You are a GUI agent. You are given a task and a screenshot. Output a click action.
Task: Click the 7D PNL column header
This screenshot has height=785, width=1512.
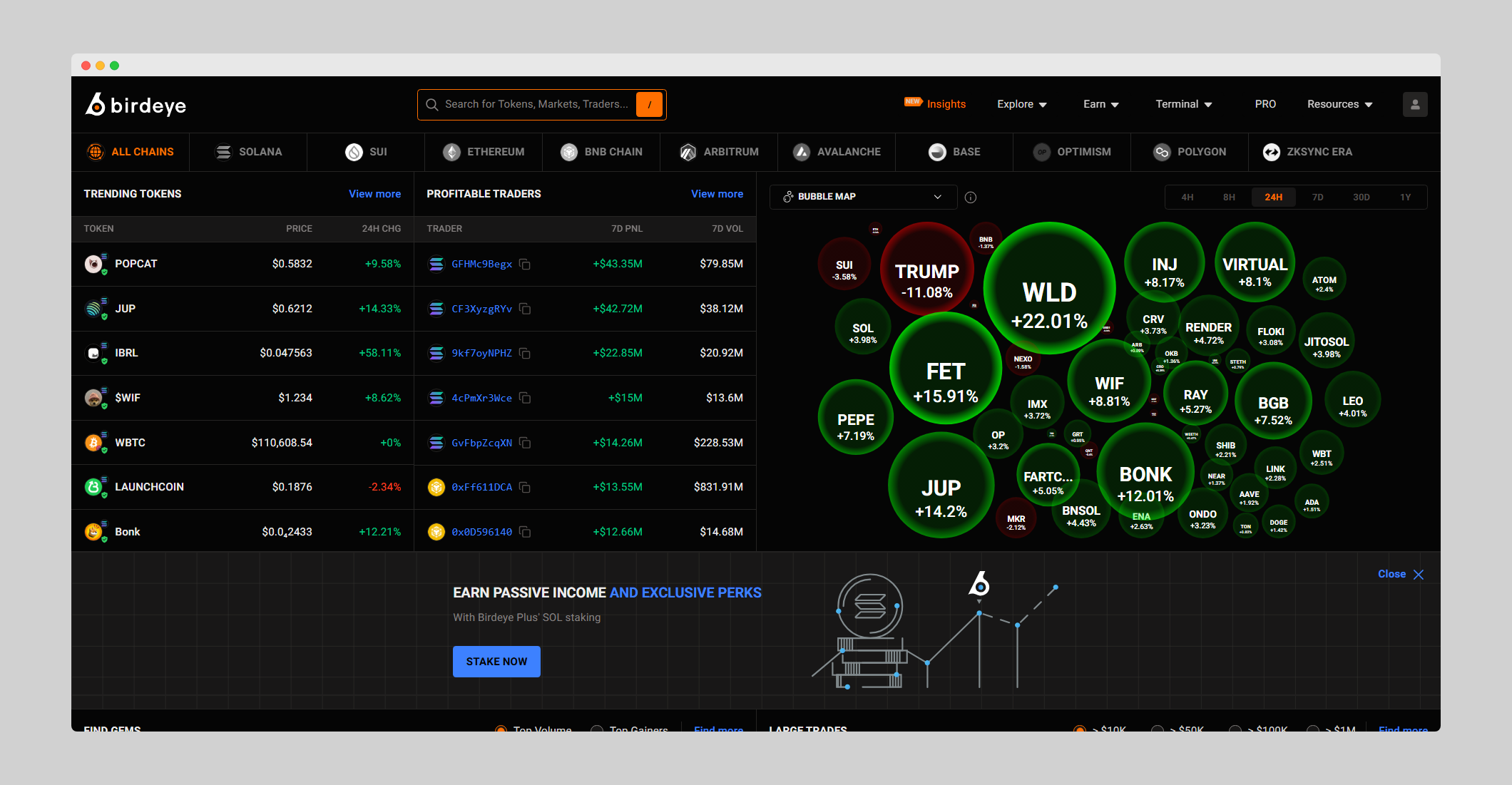pyautogui.click(x=627, y=229)
